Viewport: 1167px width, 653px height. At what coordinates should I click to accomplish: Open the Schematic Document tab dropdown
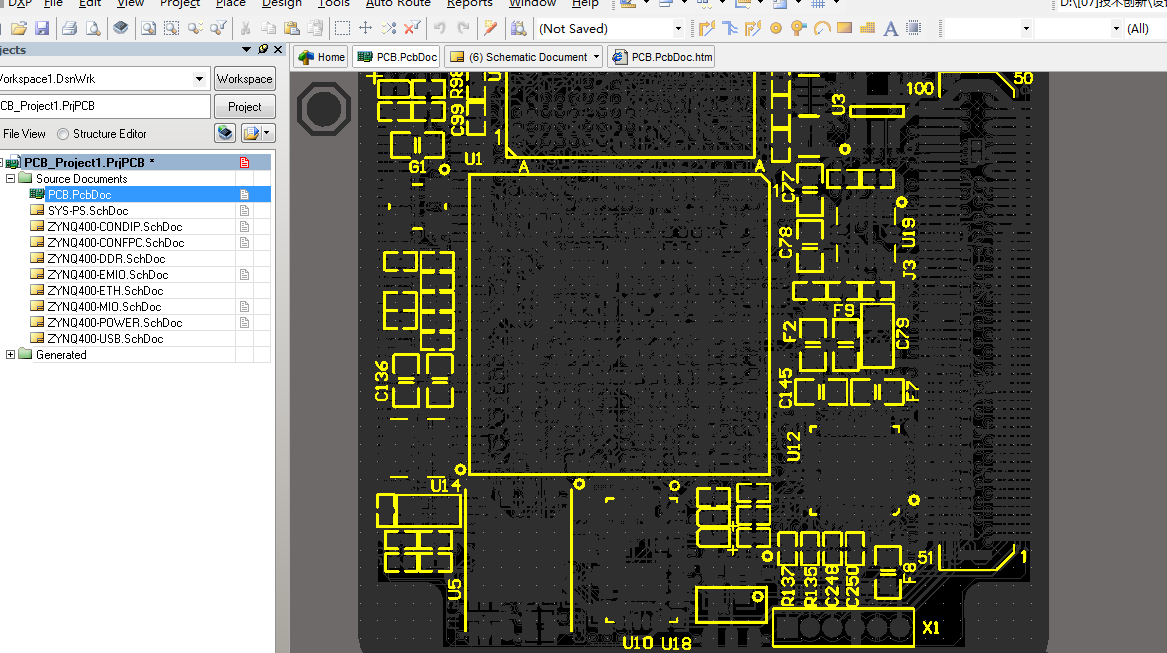[596, 57]
